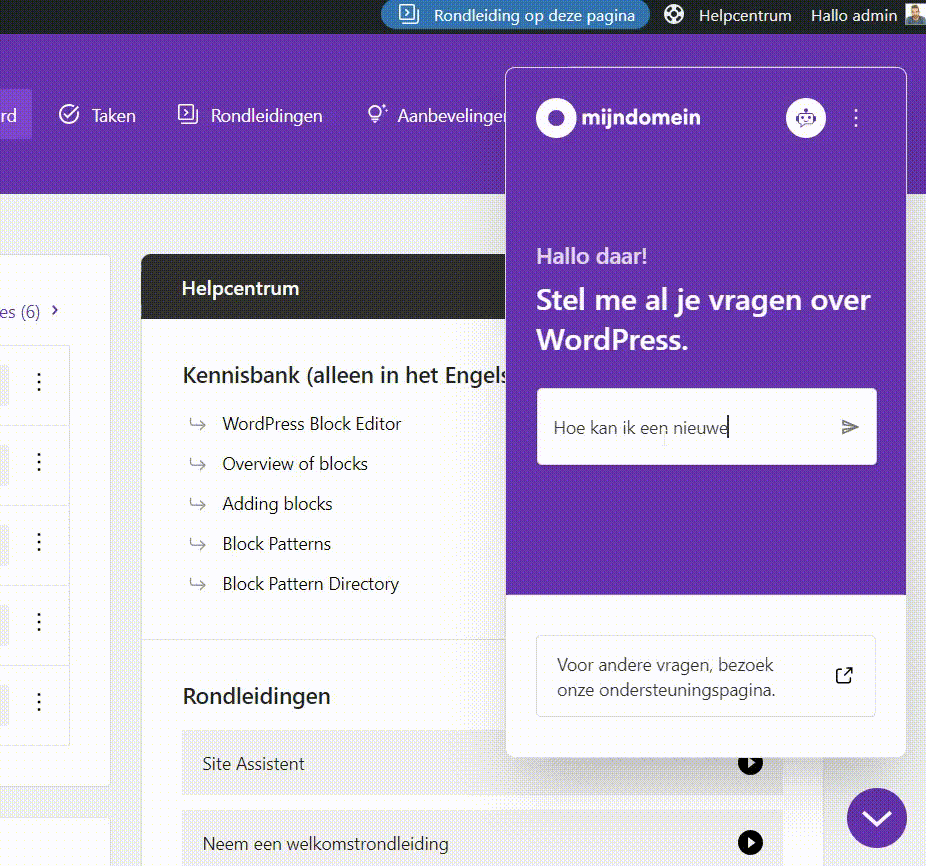Open the chat panel three-dot menu
The height and width of the screenshot is (866, 926).
(x=856, y=118)
